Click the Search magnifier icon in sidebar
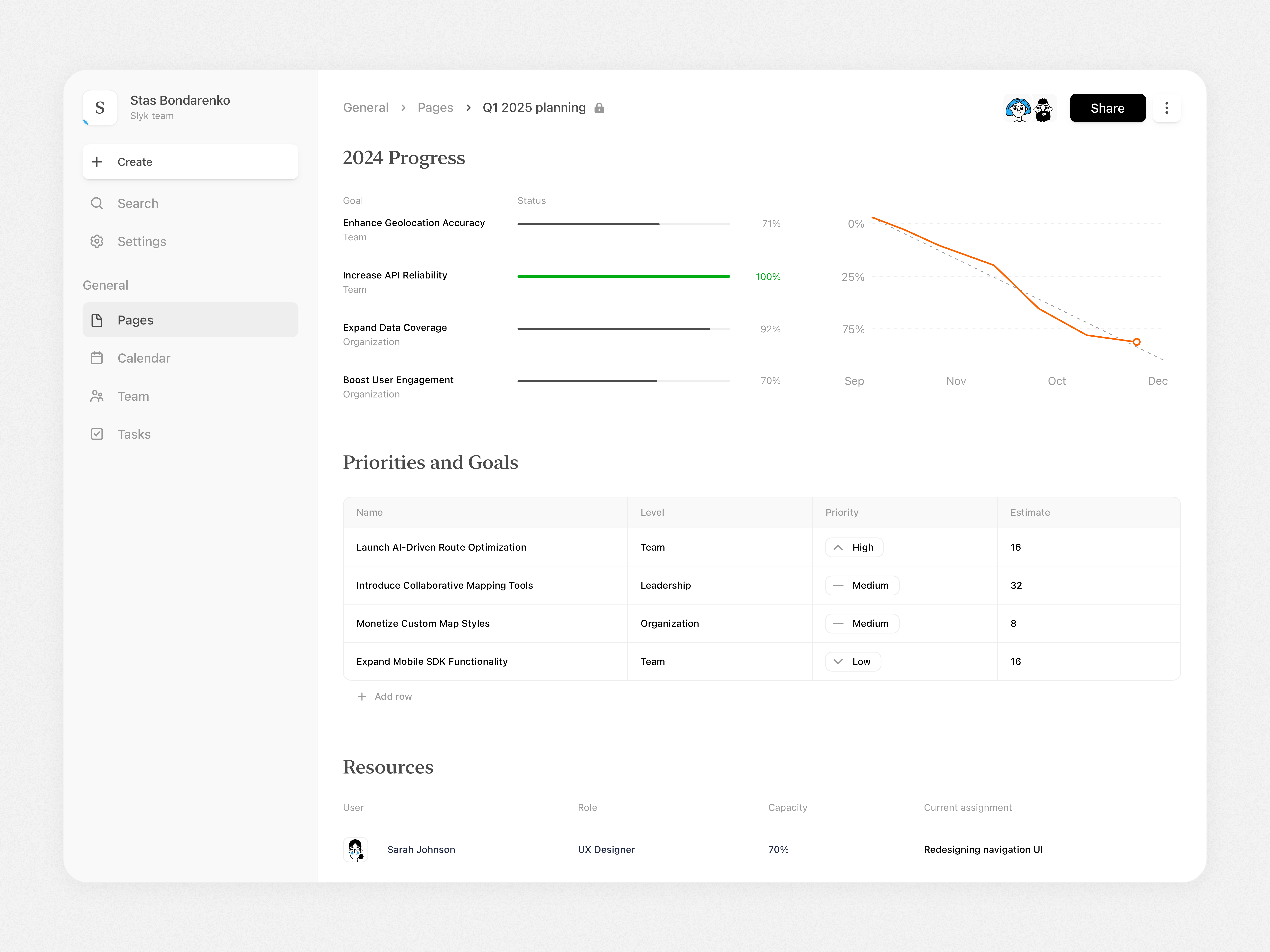1270x952 pixels. 97,203
